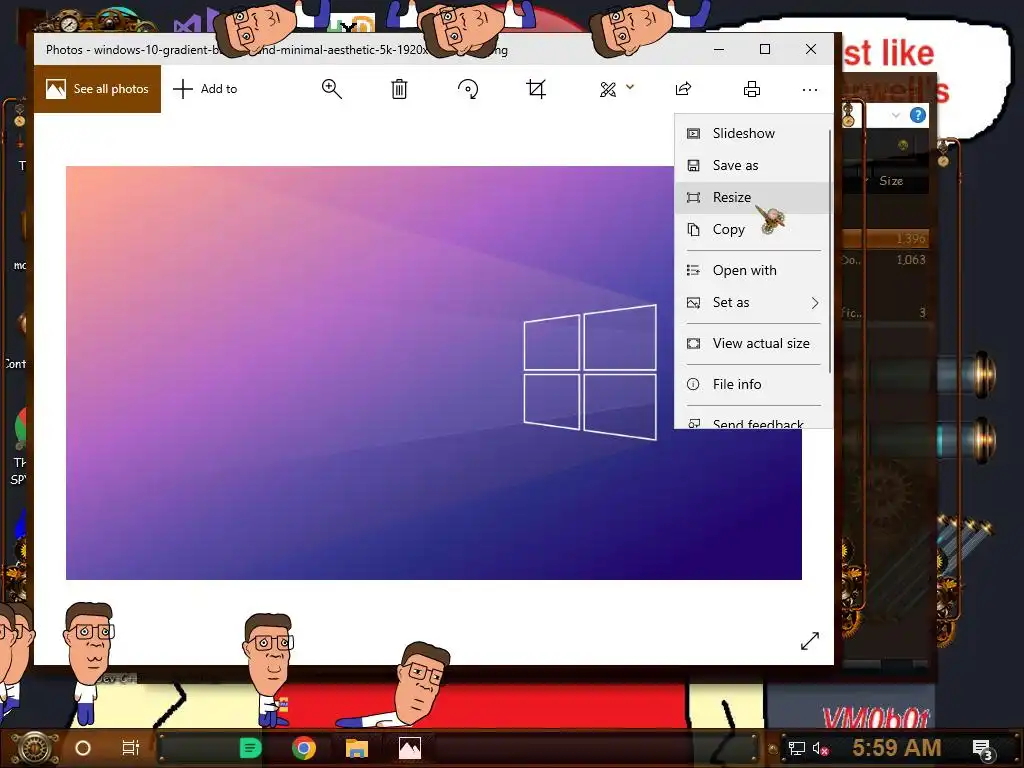Open Cortana circle on taskbar
Image resolution: width=1024 pixels, height=768 pixels.
click(x=83, y=748)
